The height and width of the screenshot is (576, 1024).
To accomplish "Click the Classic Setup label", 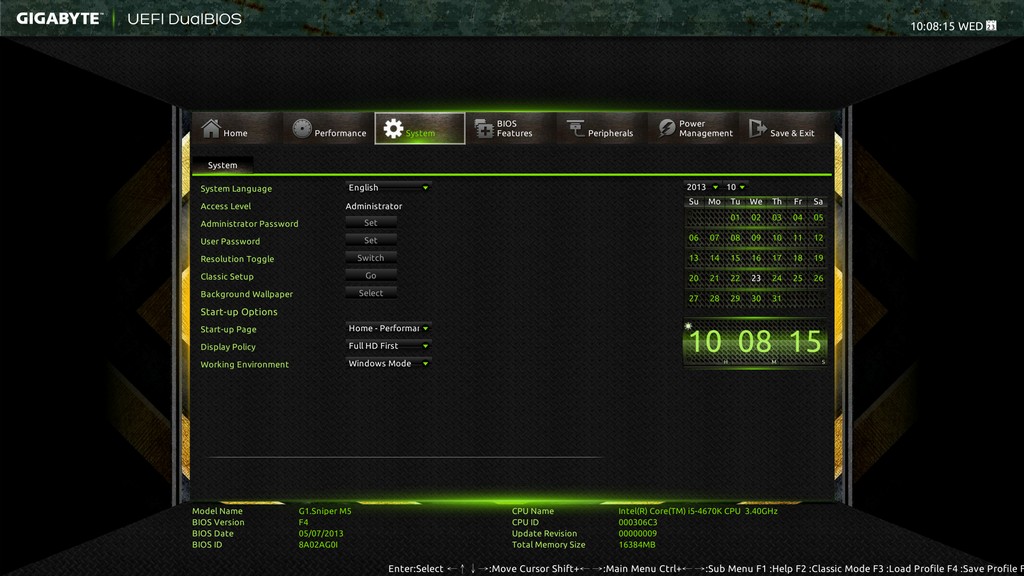I will pyautogui.click(x=227, y=276).
